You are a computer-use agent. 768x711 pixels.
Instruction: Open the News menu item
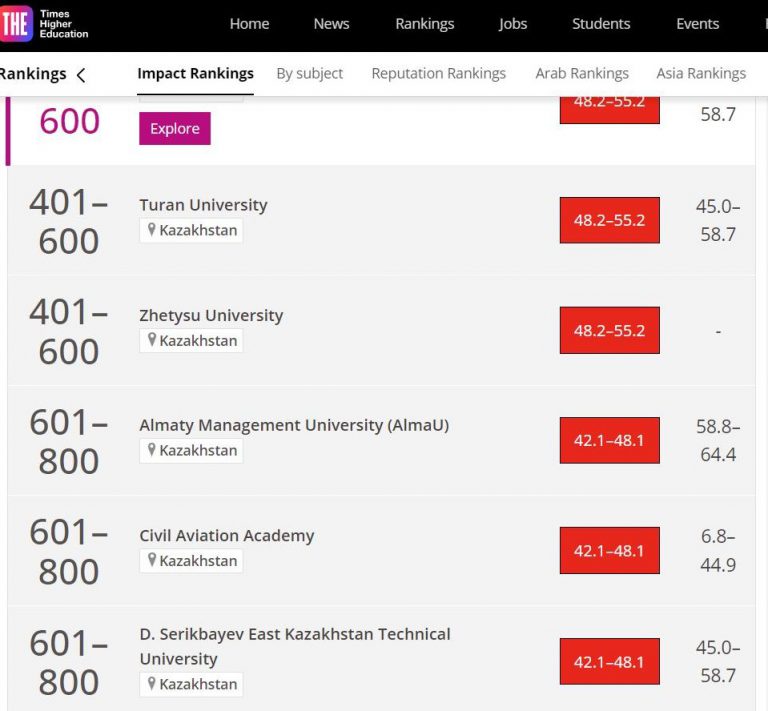[332, 24]
